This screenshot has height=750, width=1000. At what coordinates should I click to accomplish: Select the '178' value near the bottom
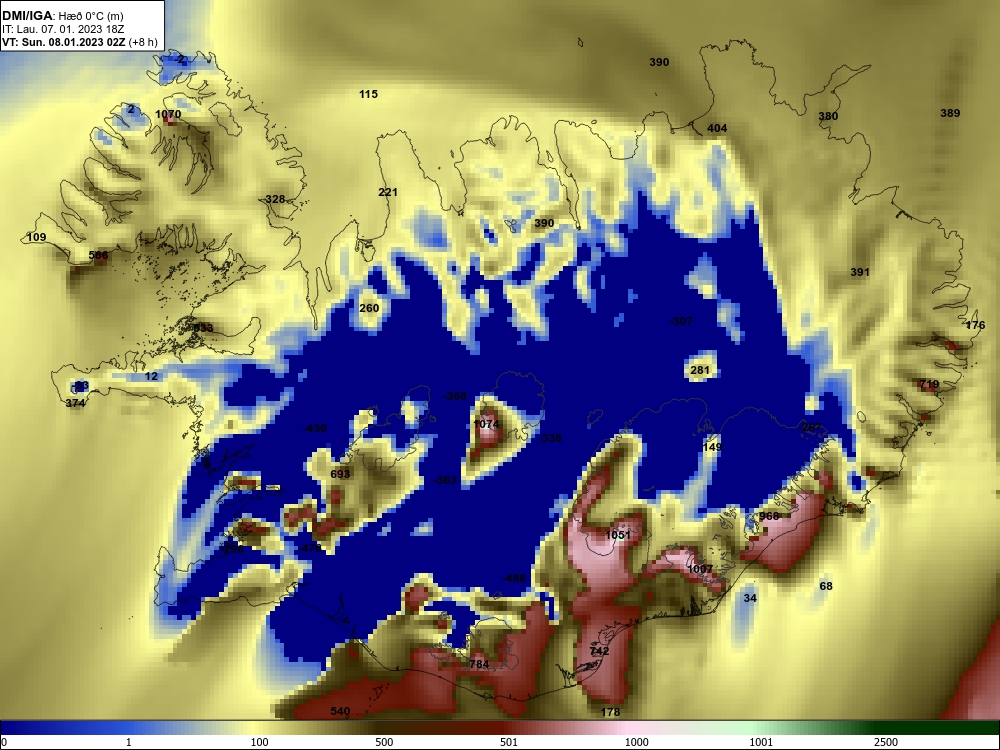[x=611, y=712]
